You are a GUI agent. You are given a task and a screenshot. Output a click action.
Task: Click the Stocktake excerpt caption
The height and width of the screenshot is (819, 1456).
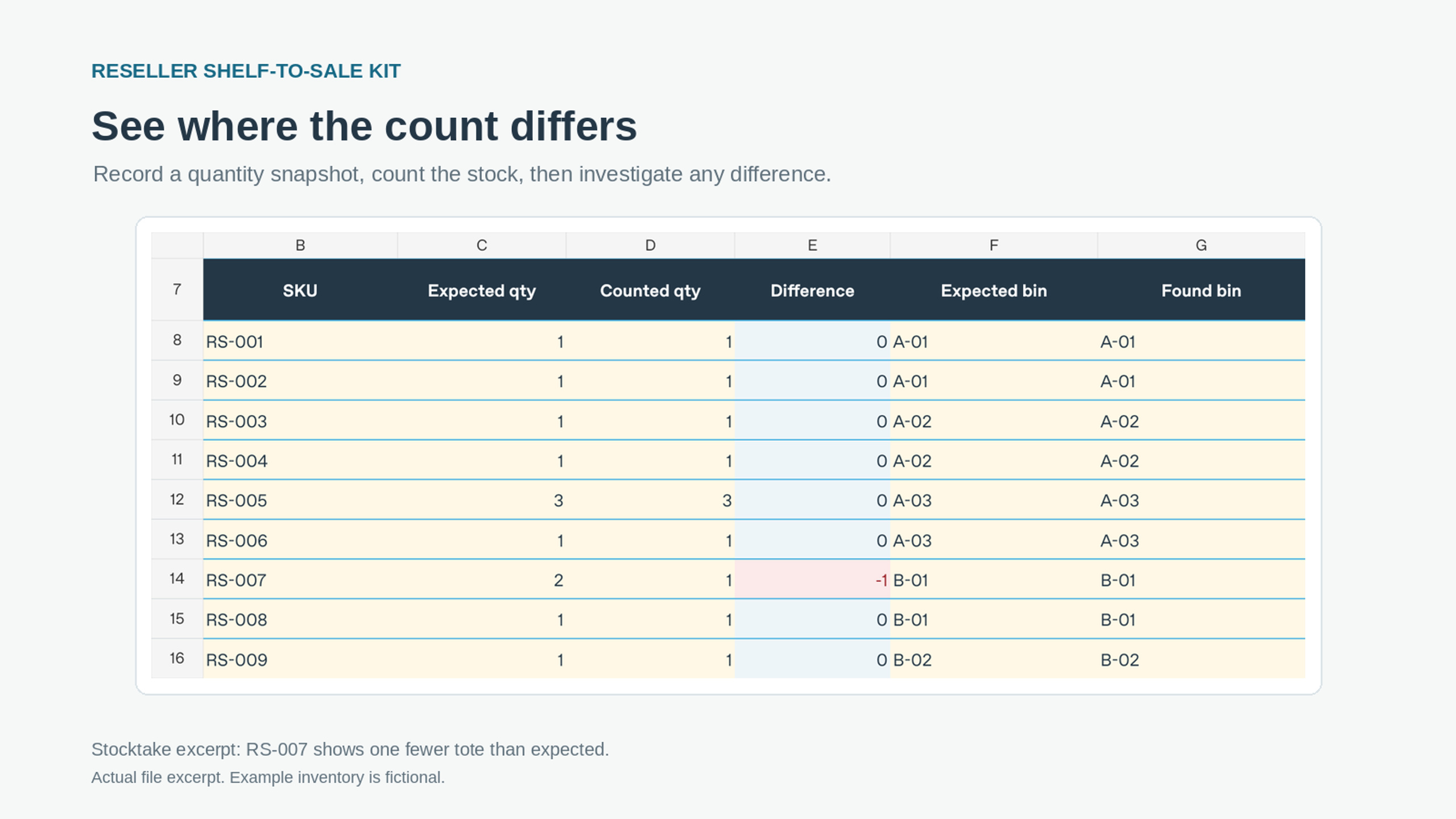tap(350, 749)
